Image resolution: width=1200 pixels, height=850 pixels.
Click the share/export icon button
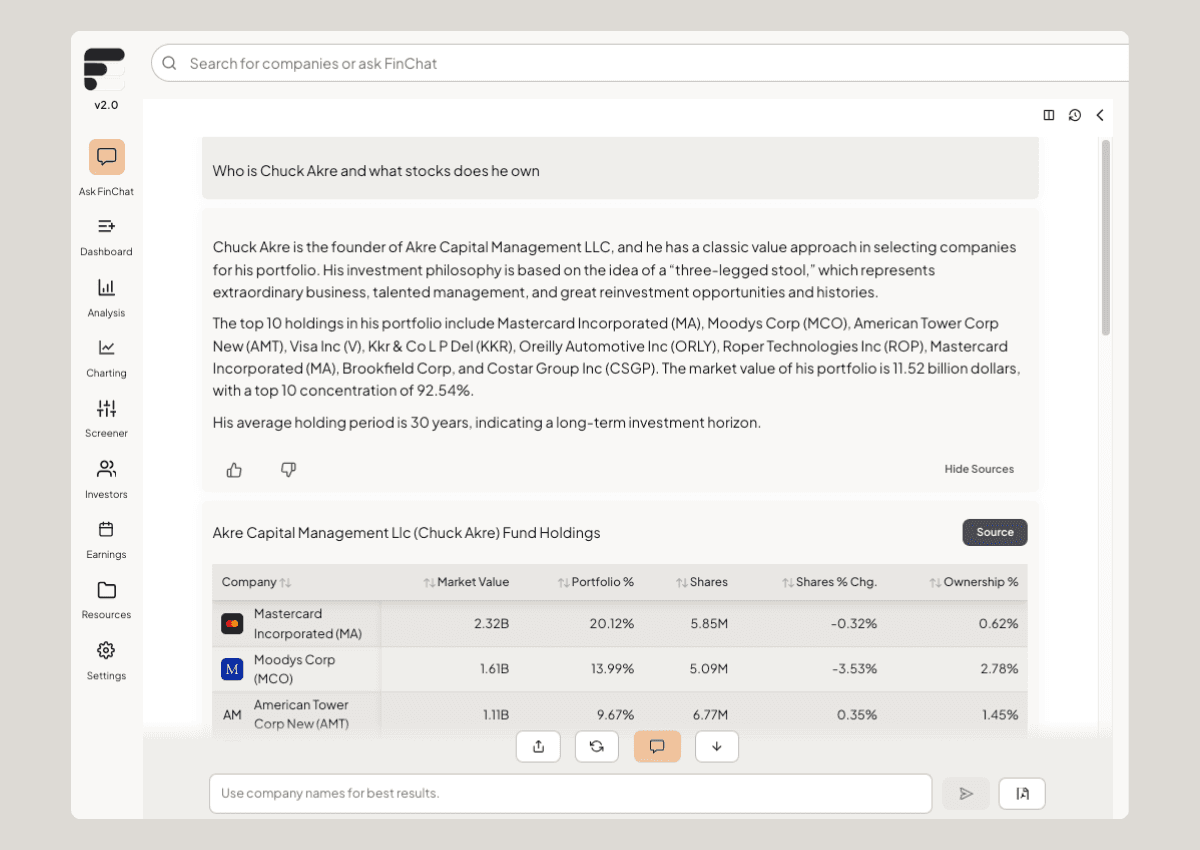point(539,746)
